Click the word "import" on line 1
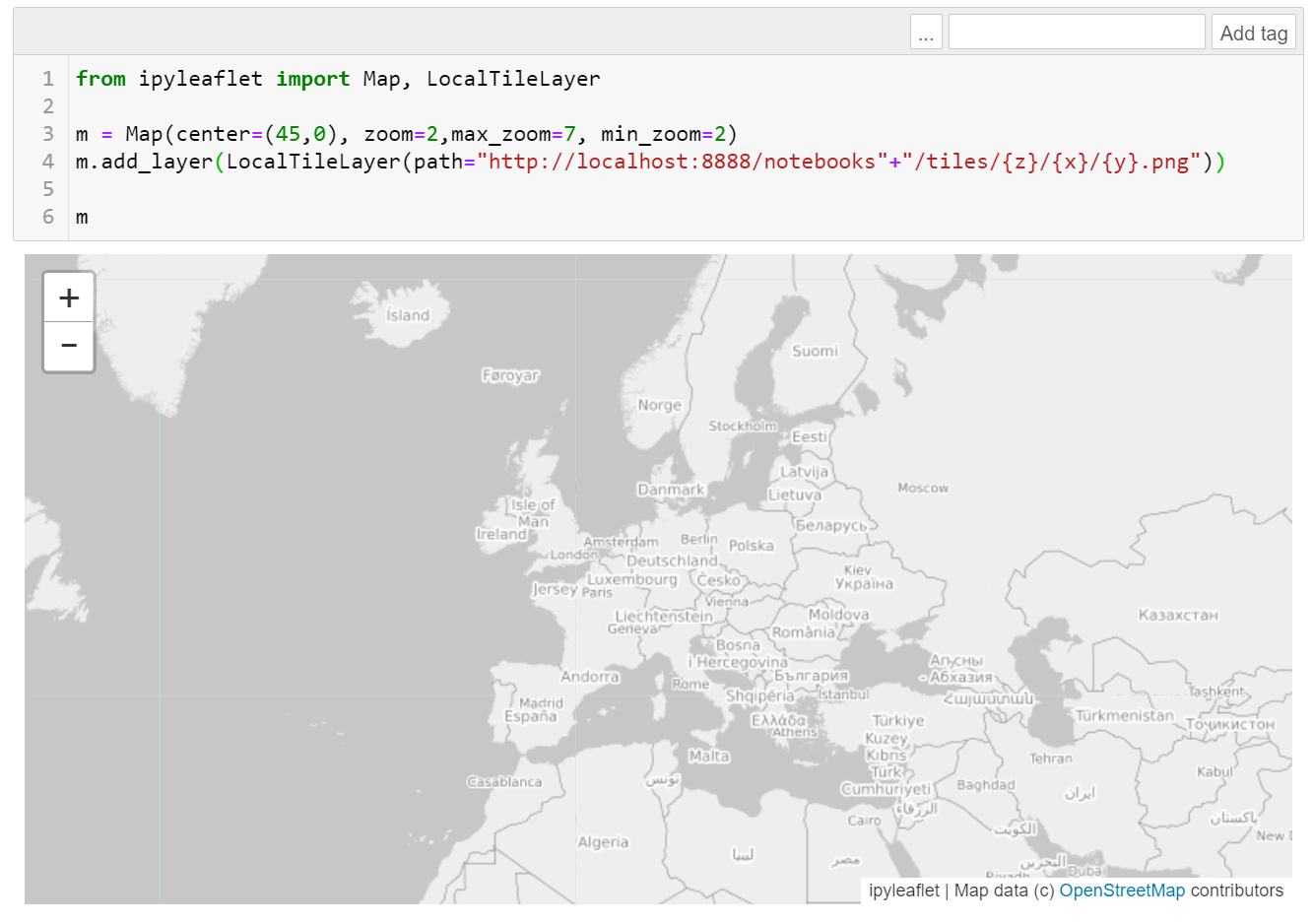Image resolution: width=1313 pixels, height=924 pixels. (313, 78)
